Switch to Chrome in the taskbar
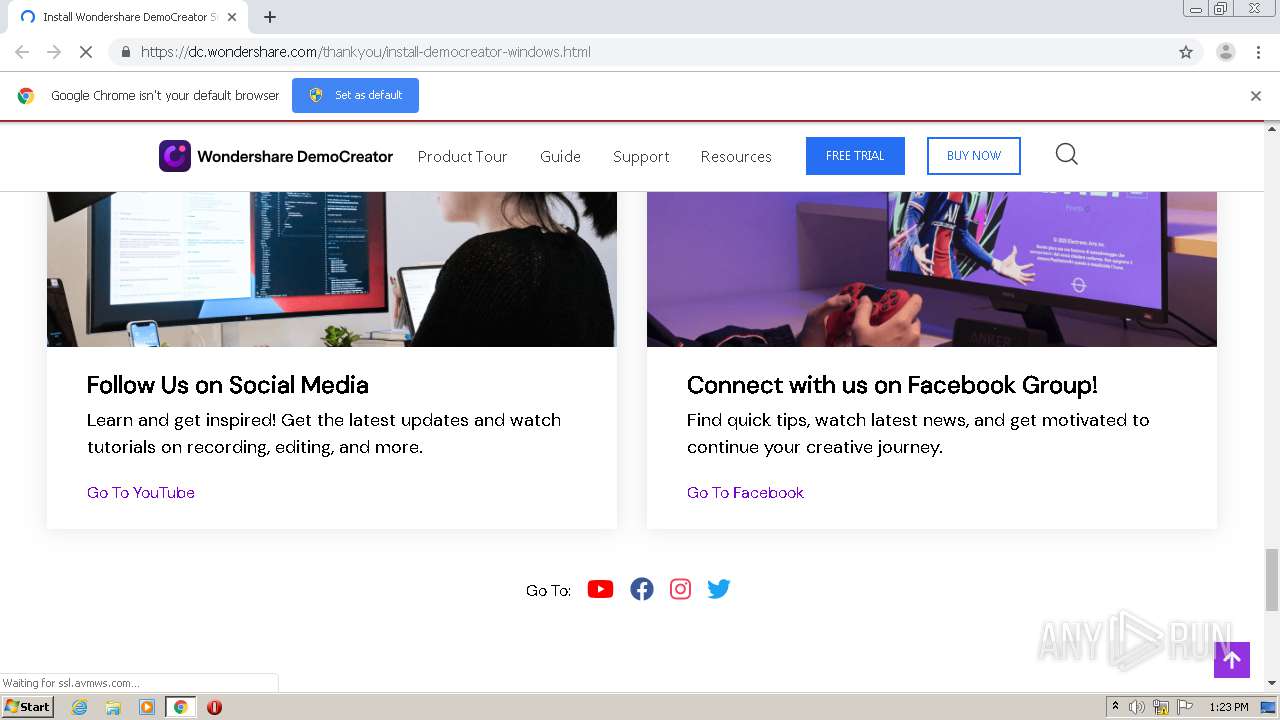This screenshot has width=1280, height=720. [x=180, y=707]
